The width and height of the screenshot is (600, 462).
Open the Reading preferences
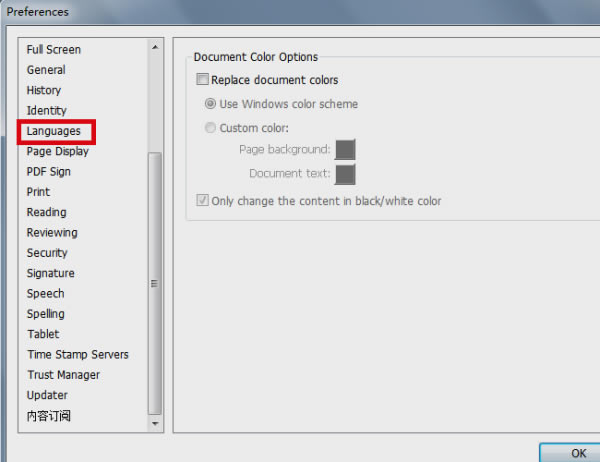tap(46, 212)
